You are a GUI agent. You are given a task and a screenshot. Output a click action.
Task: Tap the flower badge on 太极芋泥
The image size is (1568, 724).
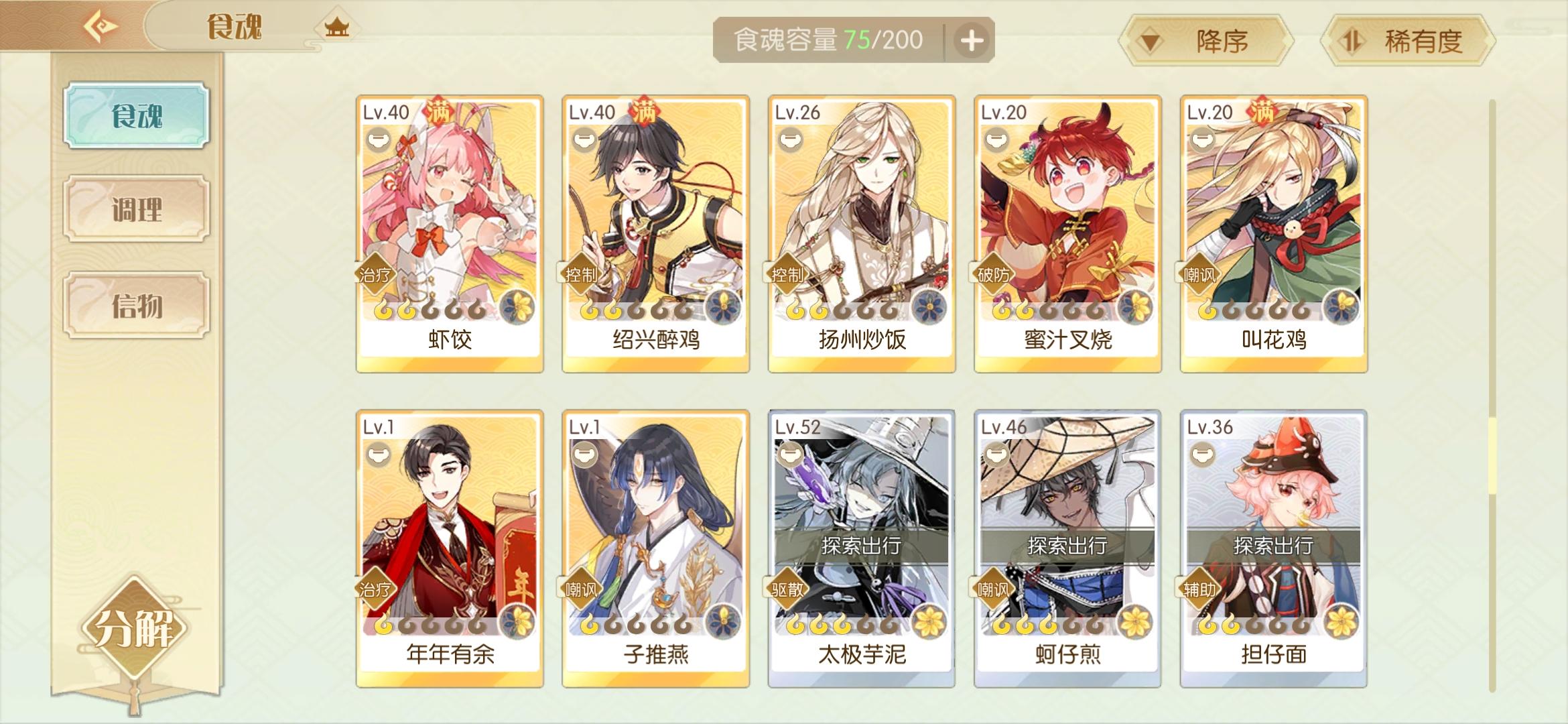(929, 621)
